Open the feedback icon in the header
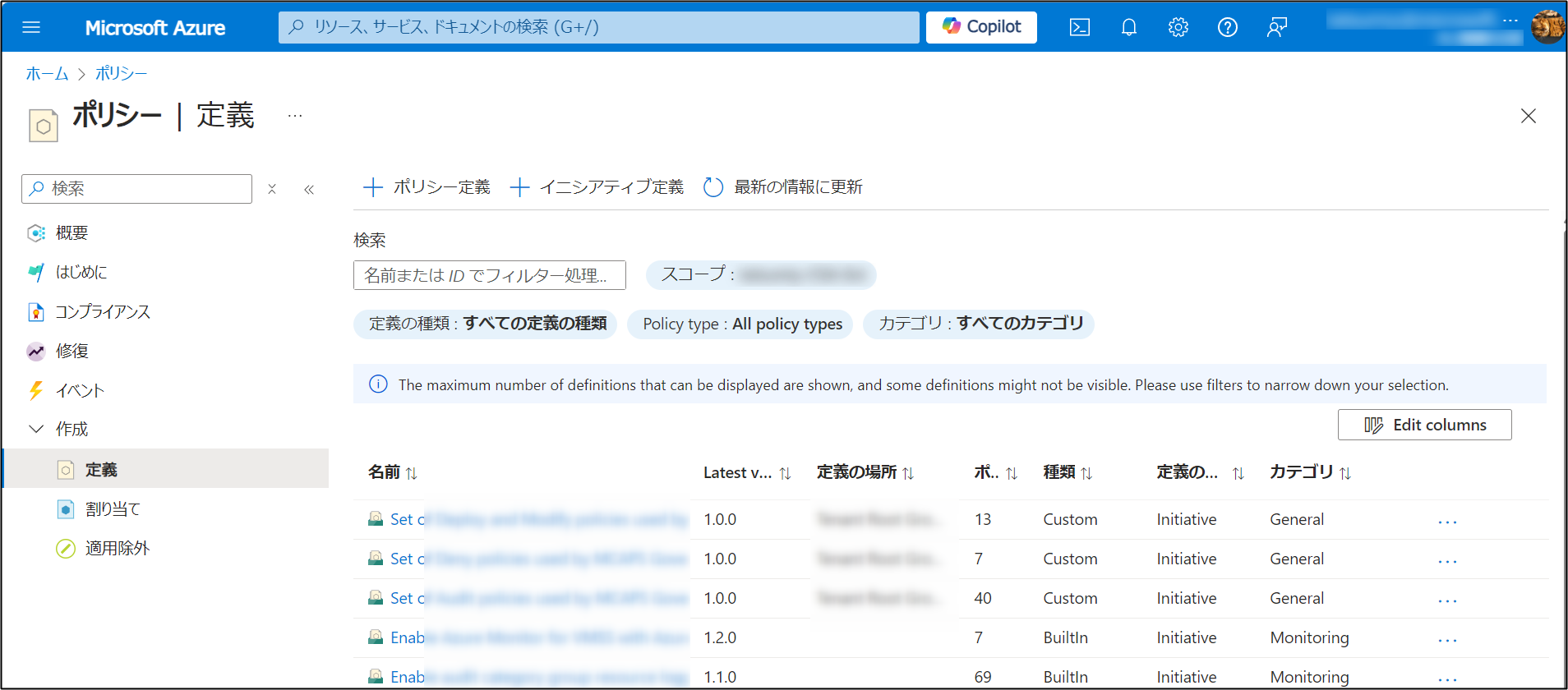The height and width of the screenshot is (690, 1568). click(1277, 27)
